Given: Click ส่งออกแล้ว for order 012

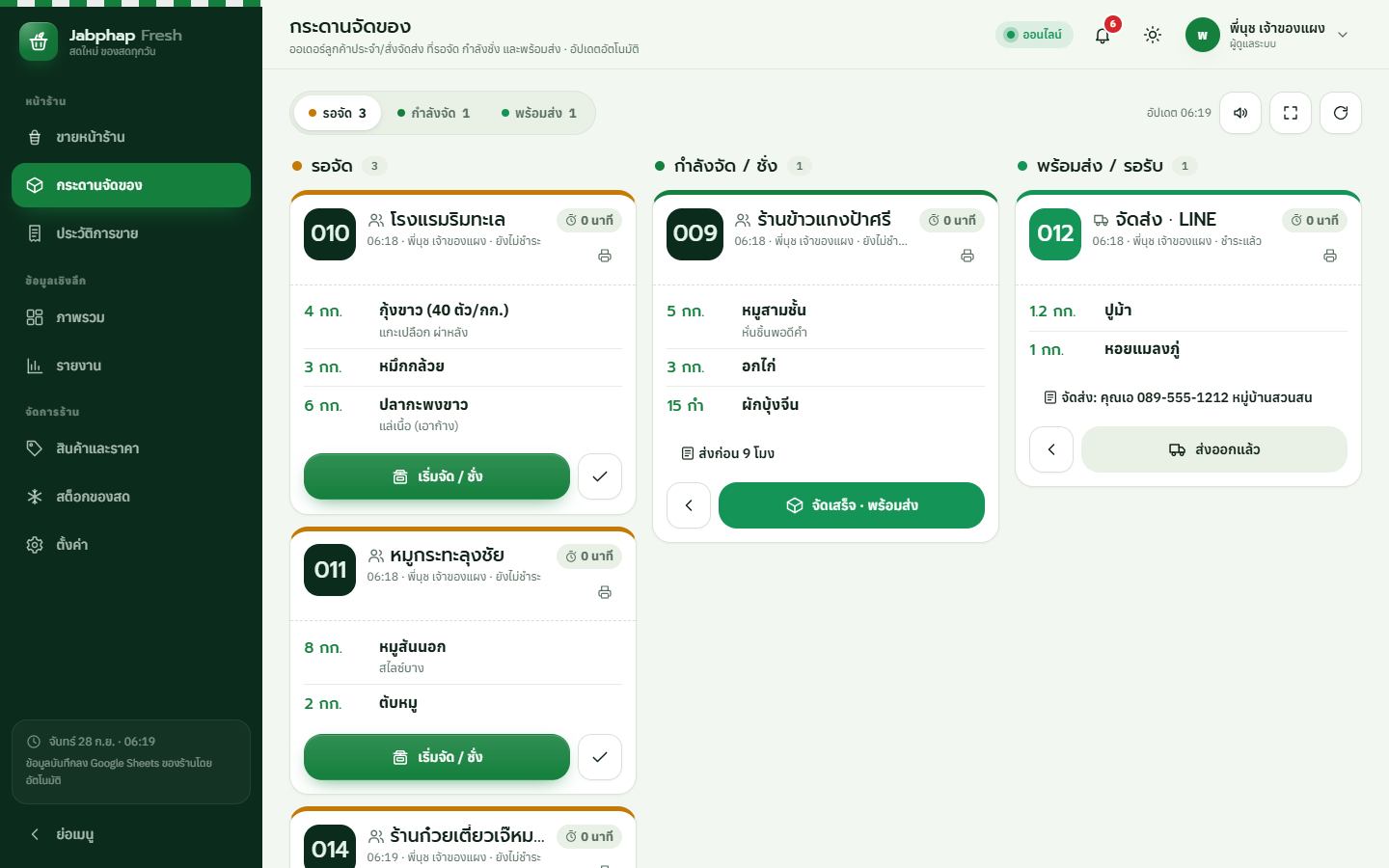Looking at the screenshot, I should [1214, 449].
